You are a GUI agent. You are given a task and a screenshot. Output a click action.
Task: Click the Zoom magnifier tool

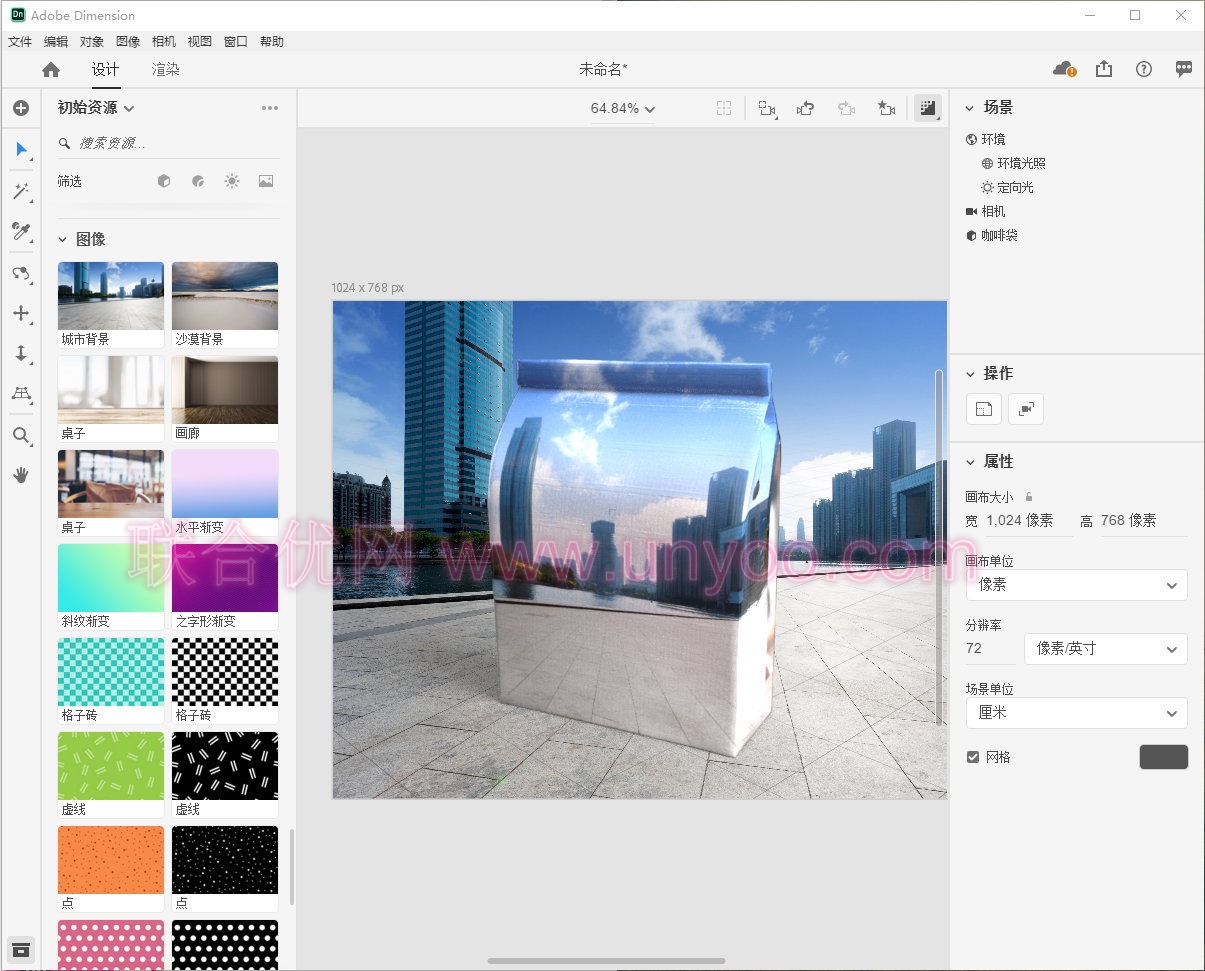click(21, 435)
